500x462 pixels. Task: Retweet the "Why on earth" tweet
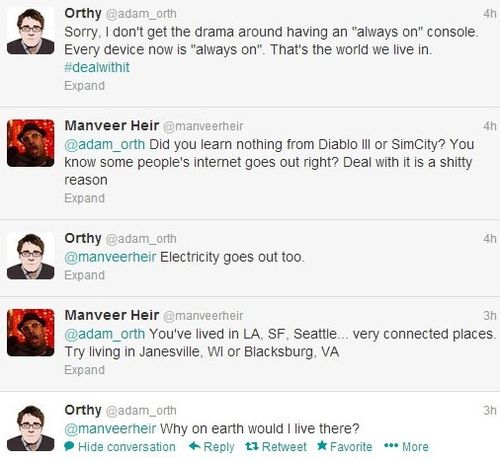pos(276,447)
